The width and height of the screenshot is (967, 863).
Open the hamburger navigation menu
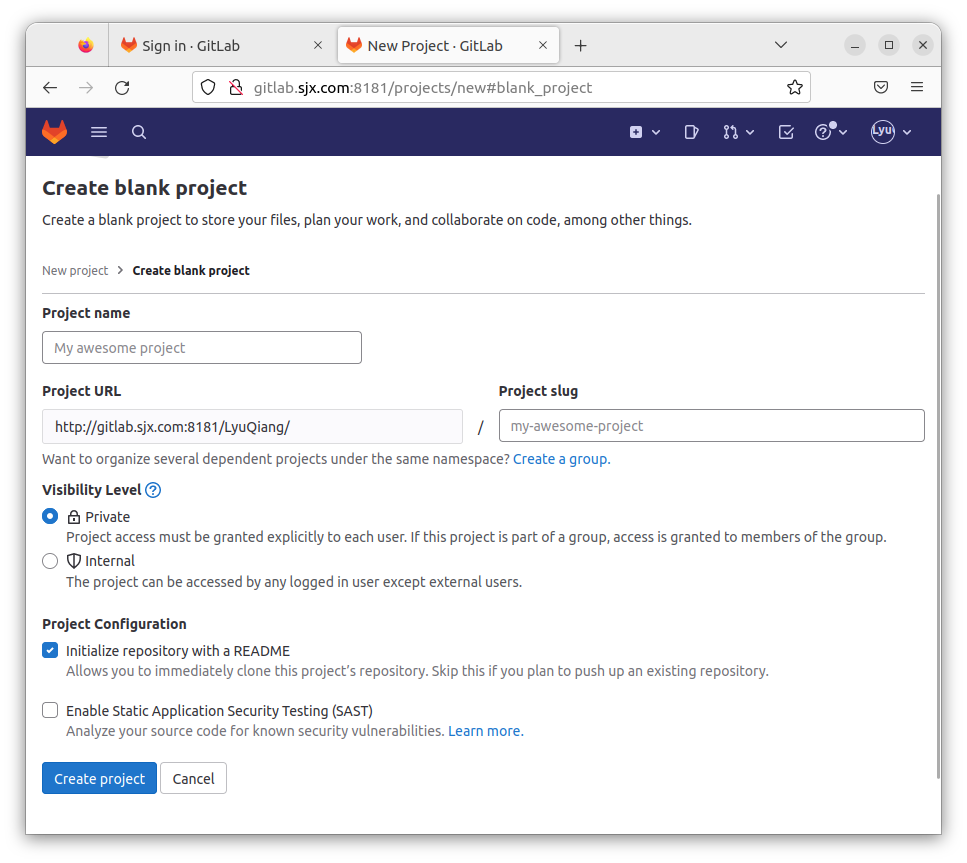pyautogui.click(x=98, y=132)
